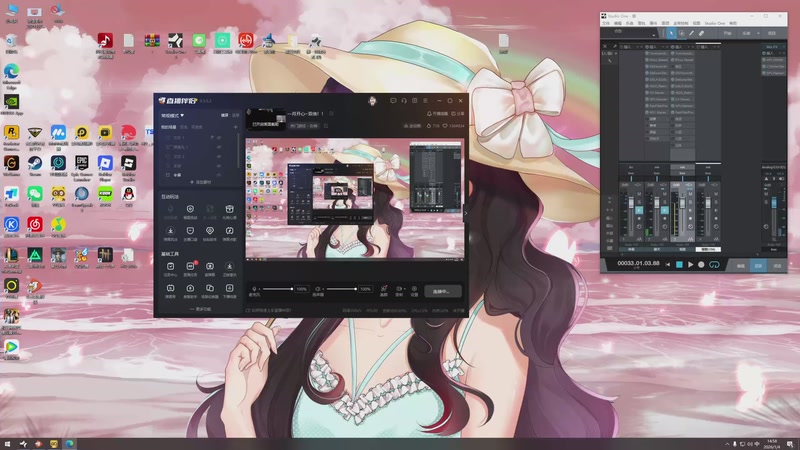Click the Rockstar Games Launcher desktop icon

pyautogui.click(x=11, y=135)
